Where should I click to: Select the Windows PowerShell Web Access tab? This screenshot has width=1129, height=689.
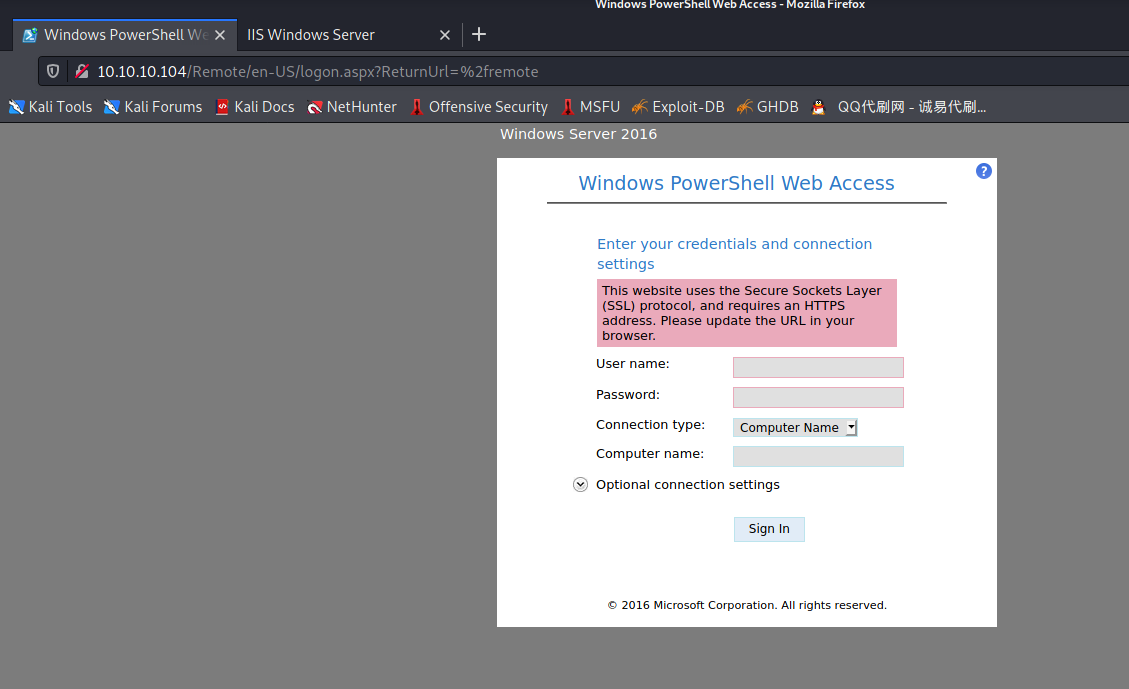click(x=125, y=35)
